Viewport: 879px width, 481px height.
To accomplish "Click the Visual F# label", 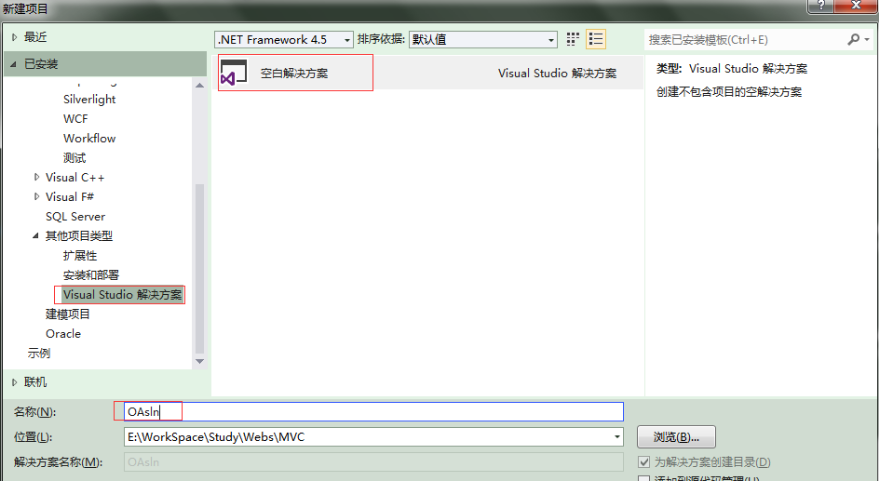I will point(70,197).
